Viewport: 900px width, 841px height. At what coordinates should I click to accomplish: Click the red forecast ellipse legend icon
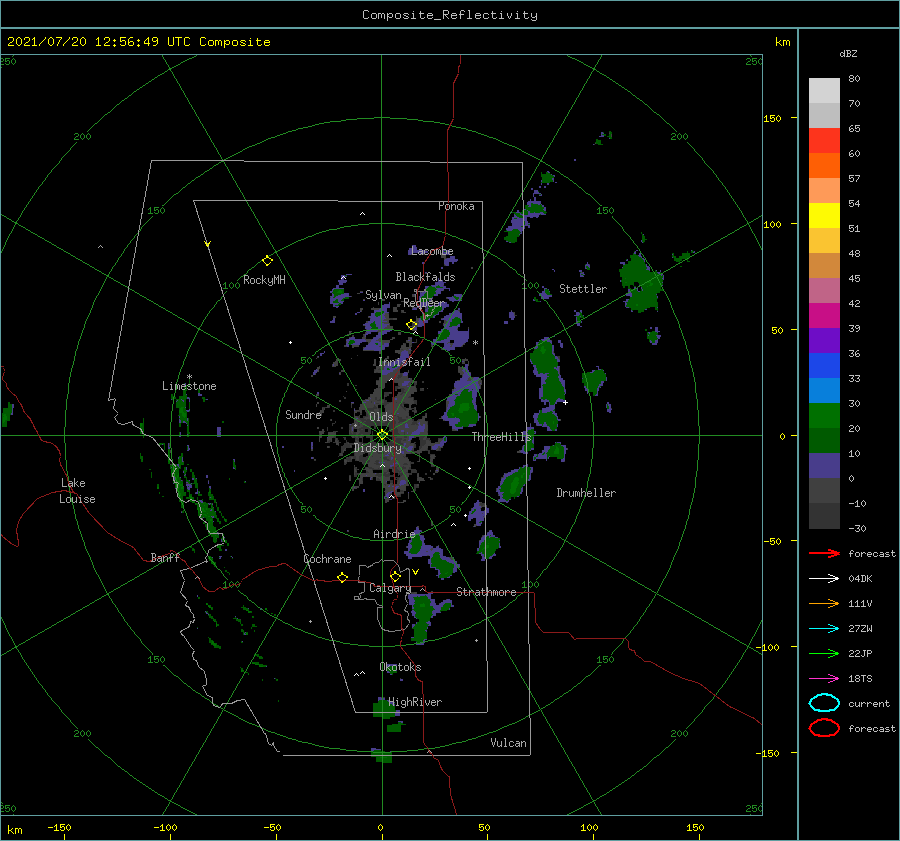point(824,728)
